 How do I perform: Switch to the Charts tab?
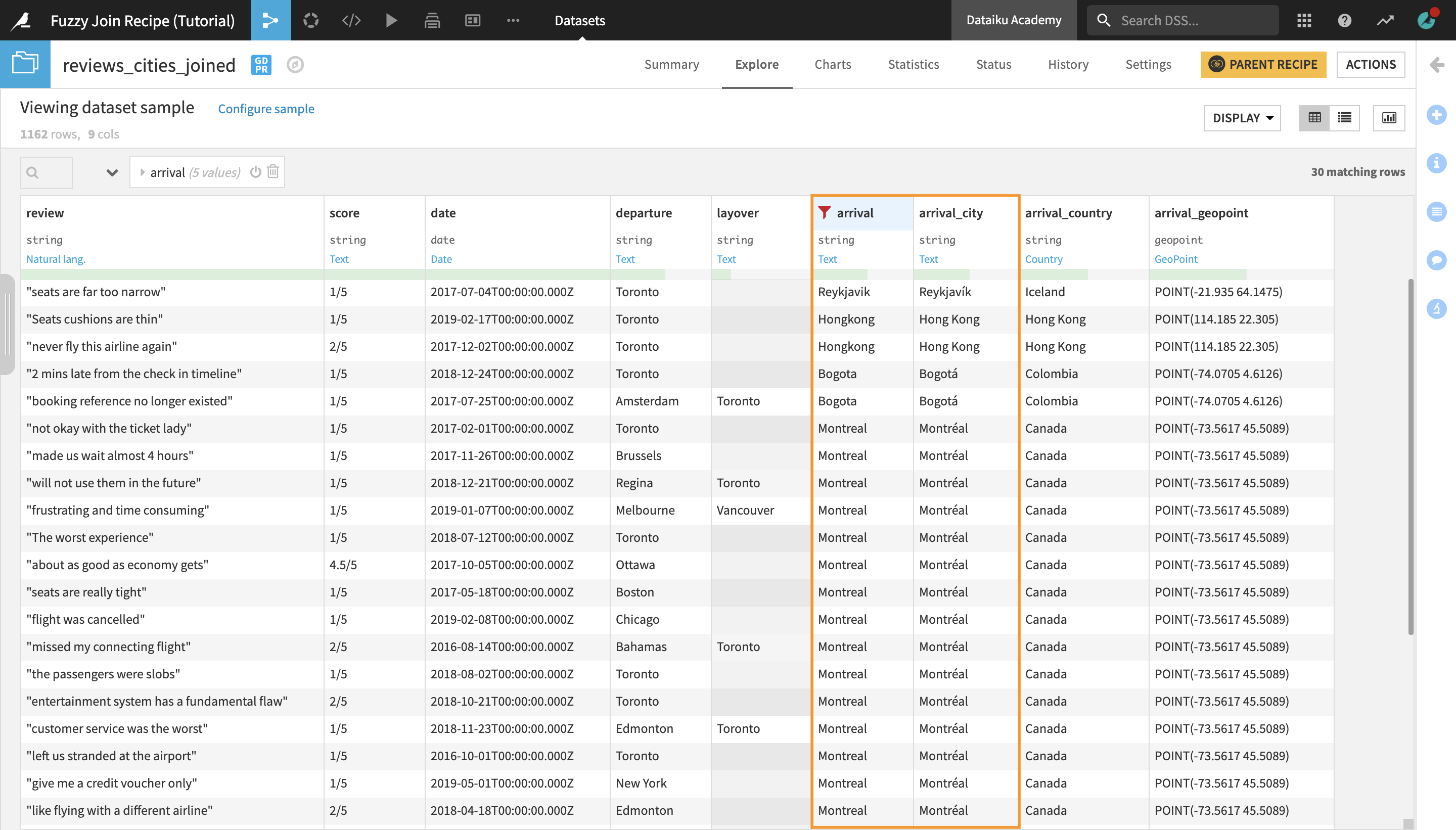(832, 64)
